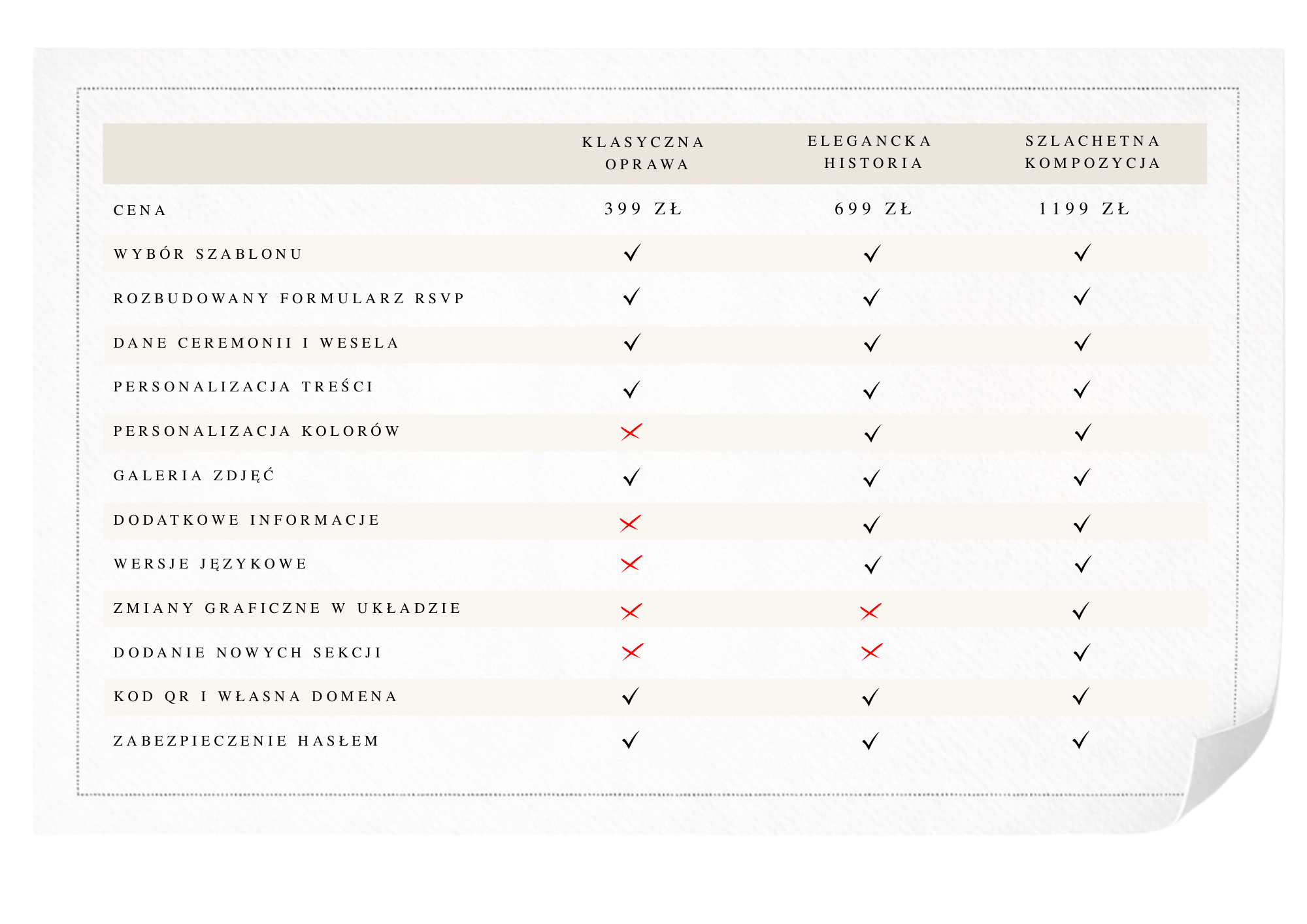Click Elegancka red X for Zmiany graficzne
Screen dimensions: 1307x924
(x=870, y=612)
